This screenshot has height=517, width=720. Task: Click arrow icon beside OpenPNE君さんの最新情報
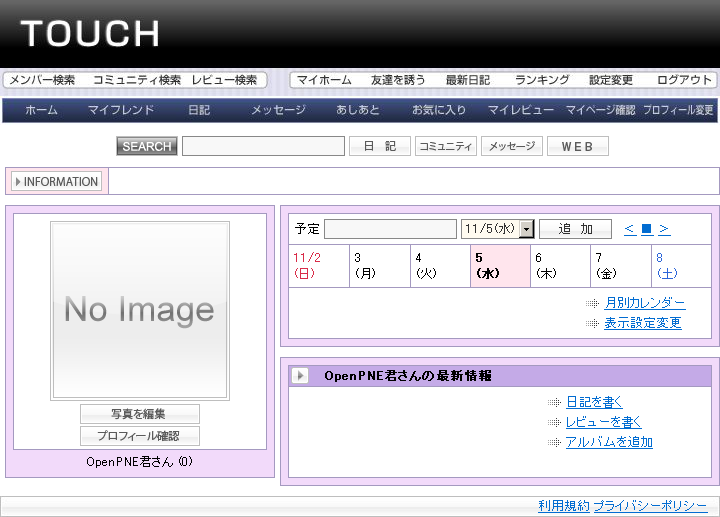(300, 376)
